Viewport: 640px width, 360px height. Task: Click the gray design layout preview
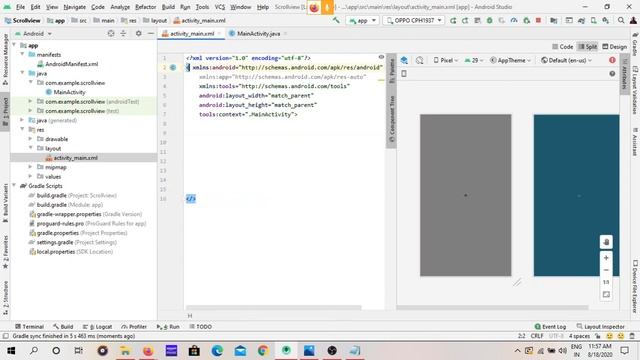[466, 195]
